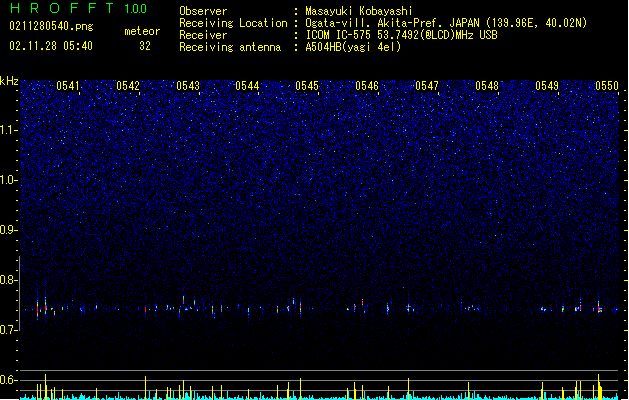Screen dimensions: 629x400
Task: Click the Observer label
Action: coord(203,11)
